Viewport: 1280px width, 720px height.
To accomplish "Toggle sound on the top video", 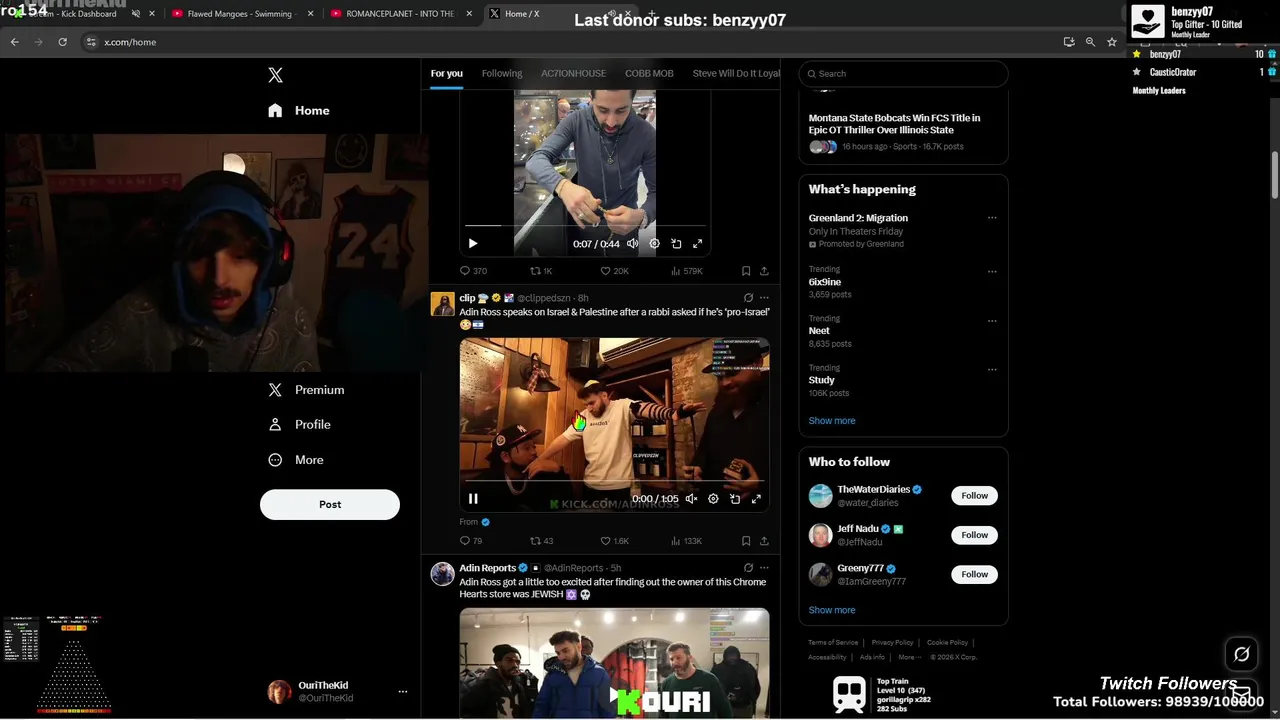I will [632, 244].
